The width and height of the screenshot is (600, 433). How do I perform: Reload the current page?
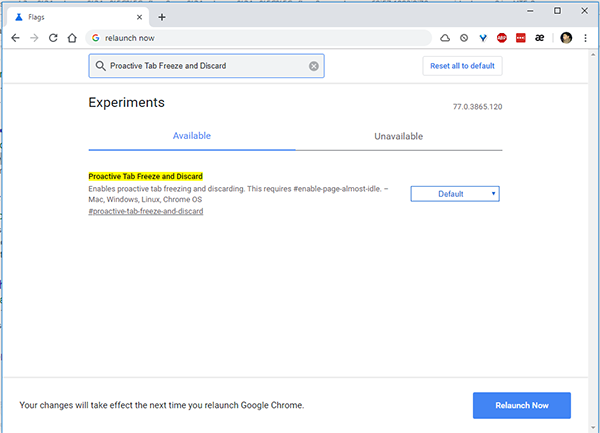(x=53, y=38)
